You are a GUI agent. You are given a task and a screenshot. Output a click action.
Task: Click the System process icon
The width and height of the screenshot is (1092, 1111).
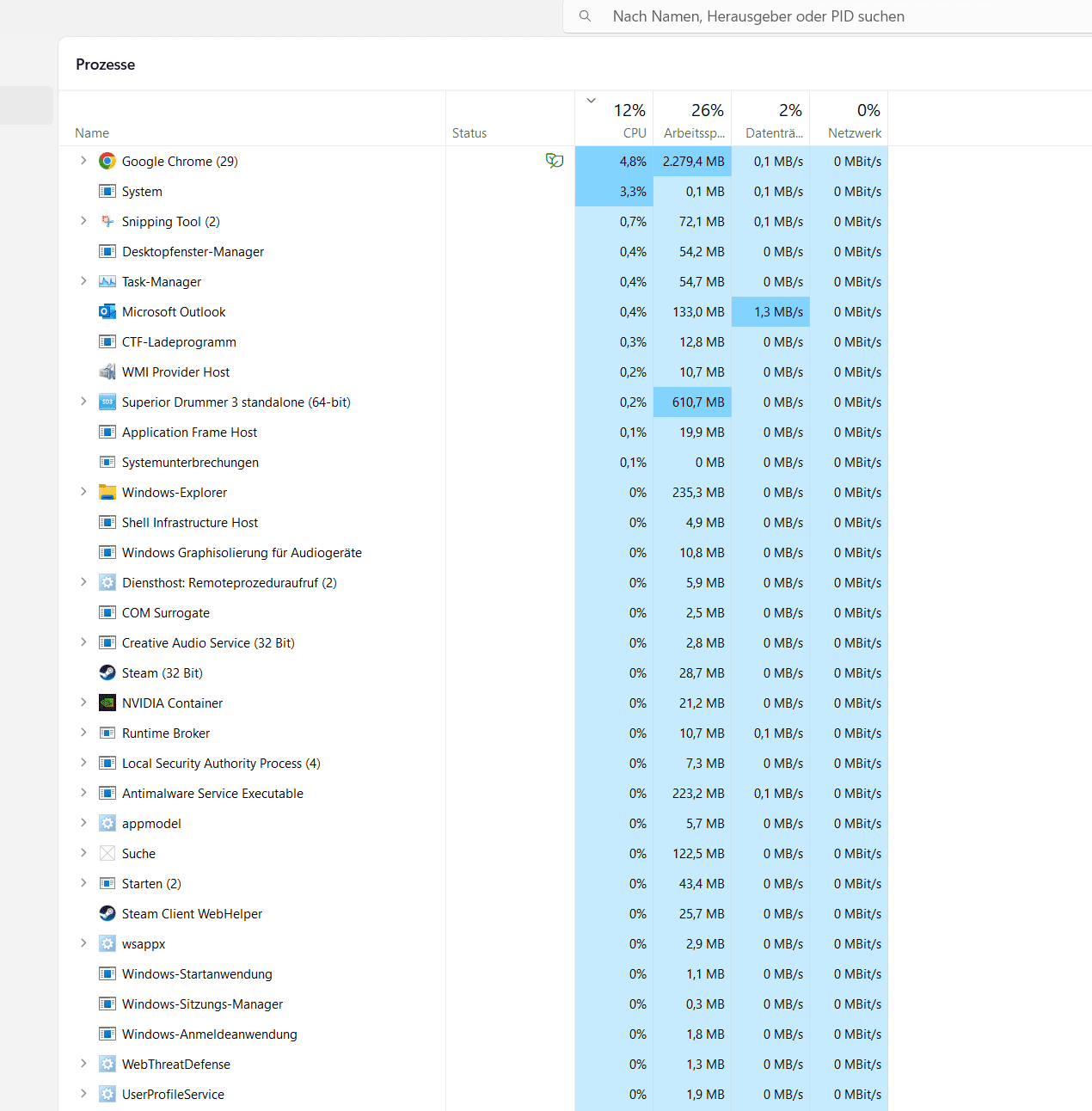(107, 191)
